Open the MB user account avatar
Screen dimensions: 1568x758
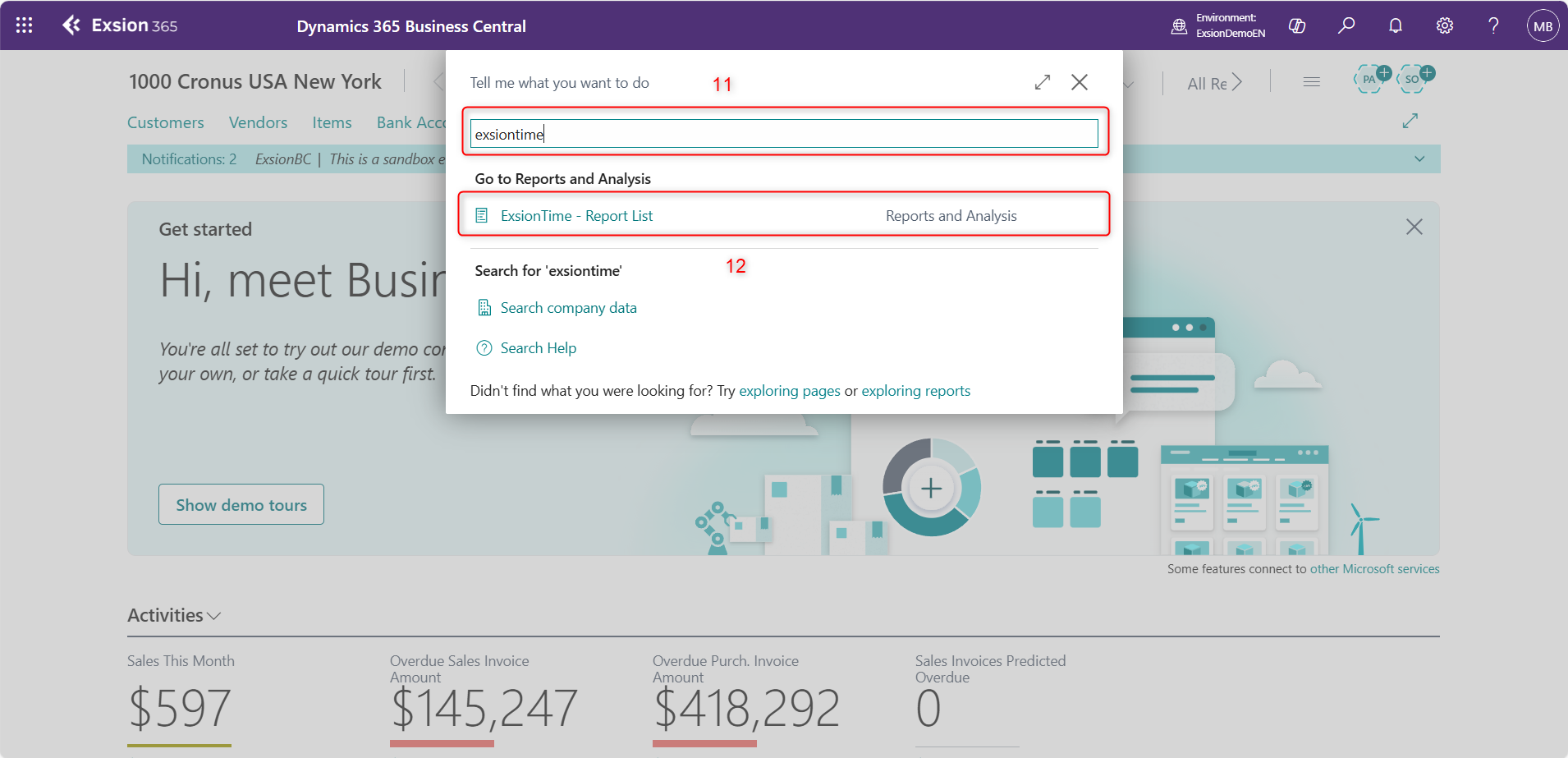coord(1543,25)
